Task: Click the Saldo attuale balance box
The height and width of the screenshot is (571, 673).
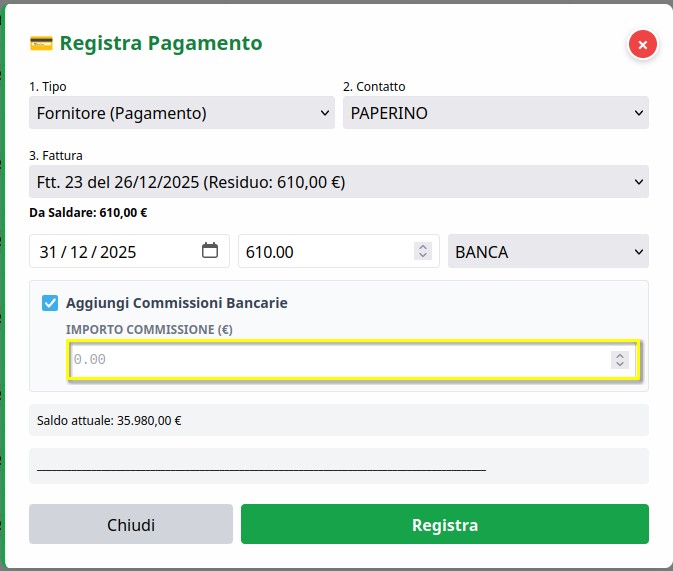Action: pos(338,420)
